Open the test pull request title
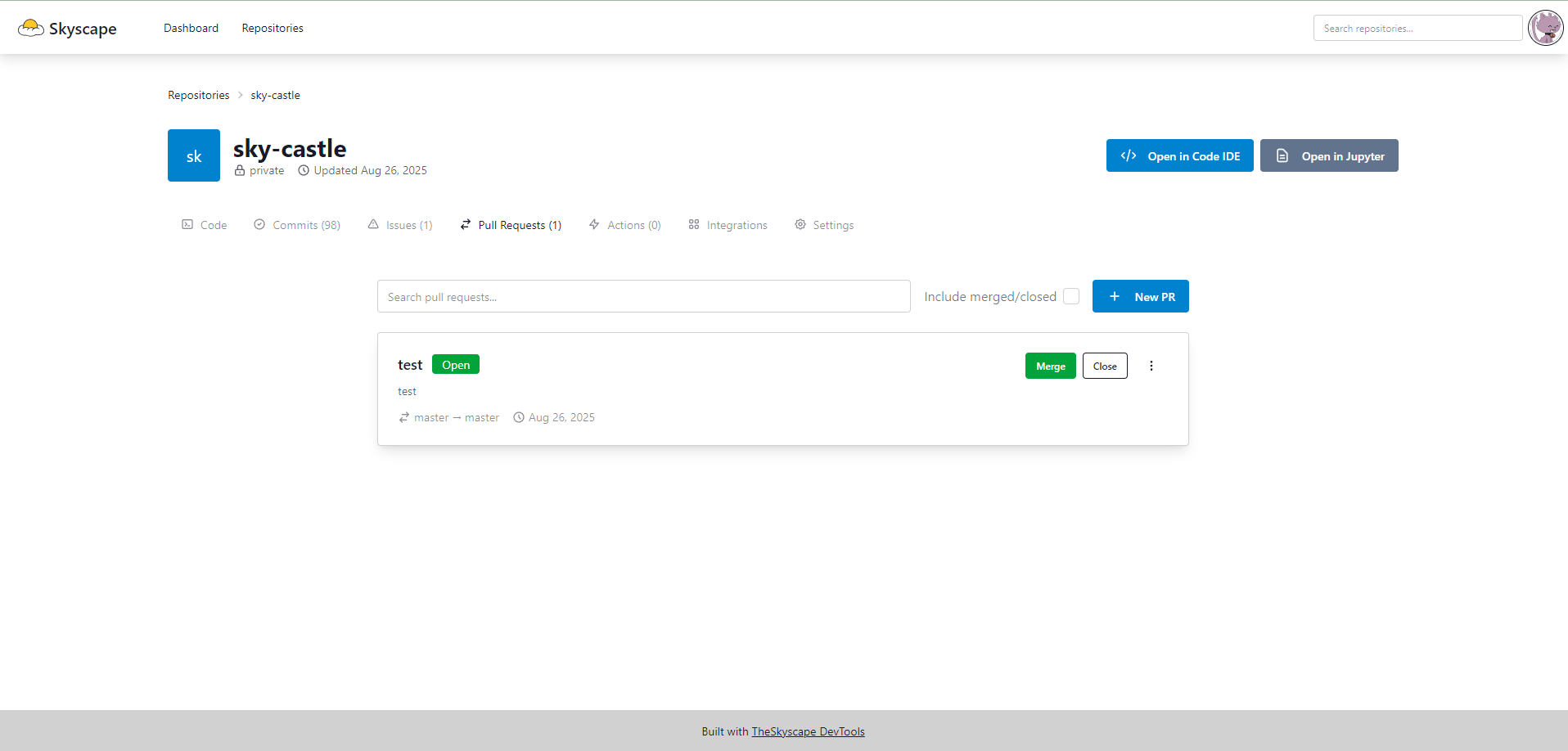This screenshot has width=1568, height=751. 410,365
